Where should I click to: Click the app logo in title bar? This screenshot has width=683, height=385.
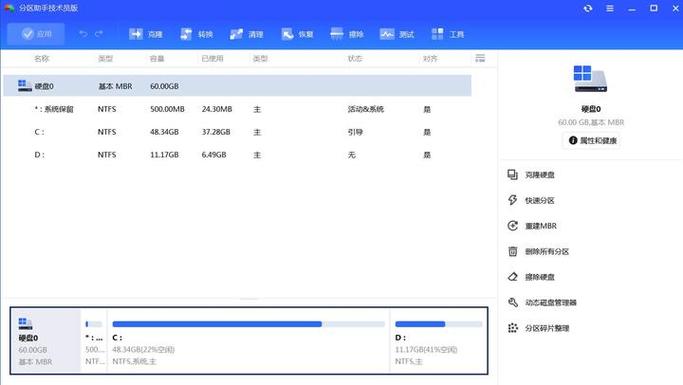9,8
